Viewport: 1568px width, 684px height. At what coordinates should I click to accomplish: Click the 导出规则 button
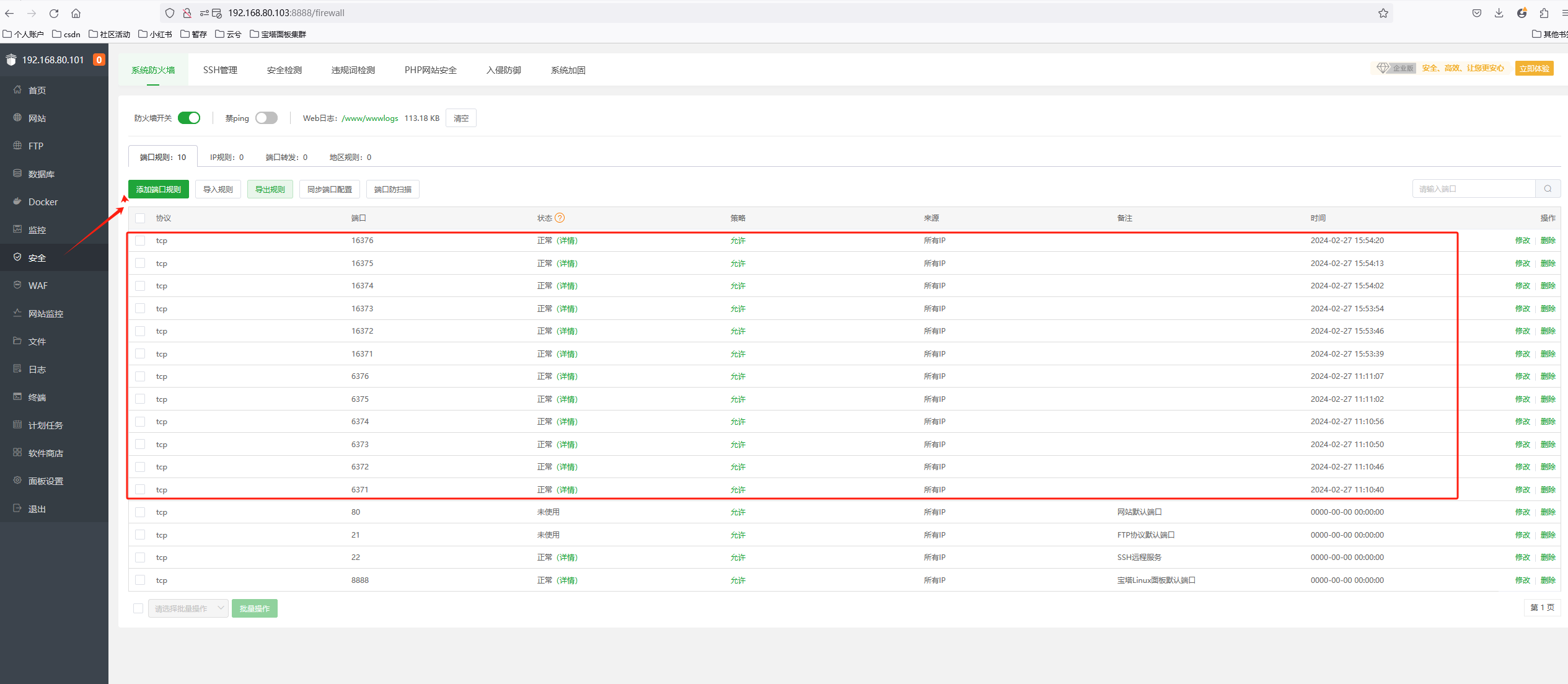click(270, 189)
